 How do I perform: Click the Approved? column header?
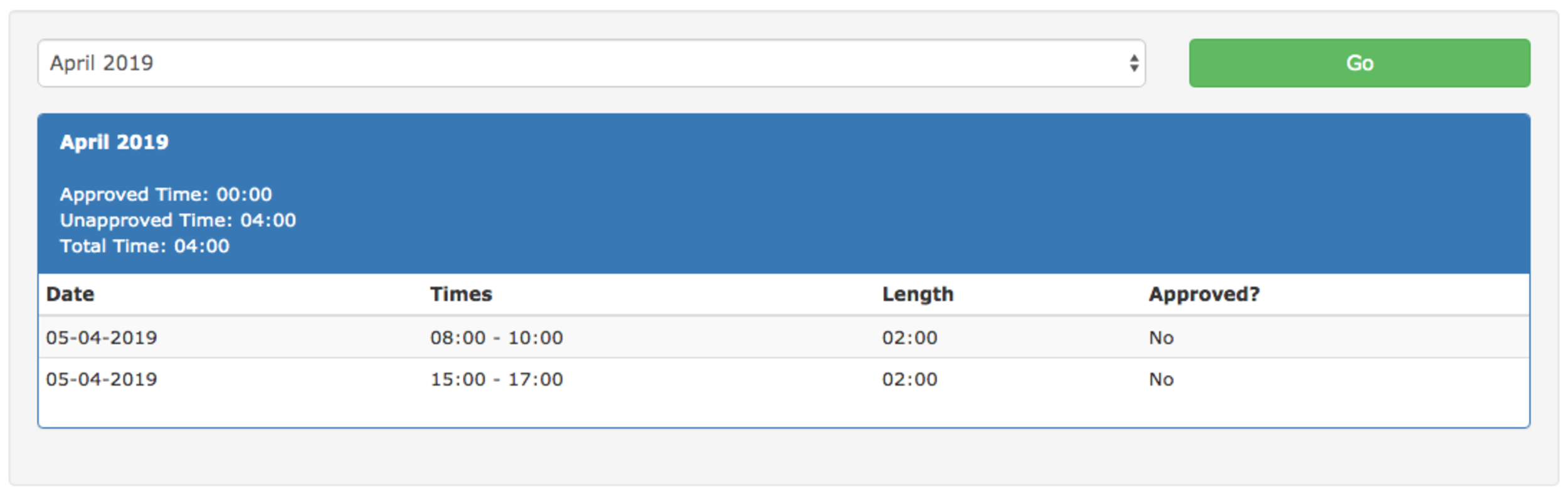coord(1204,294)
